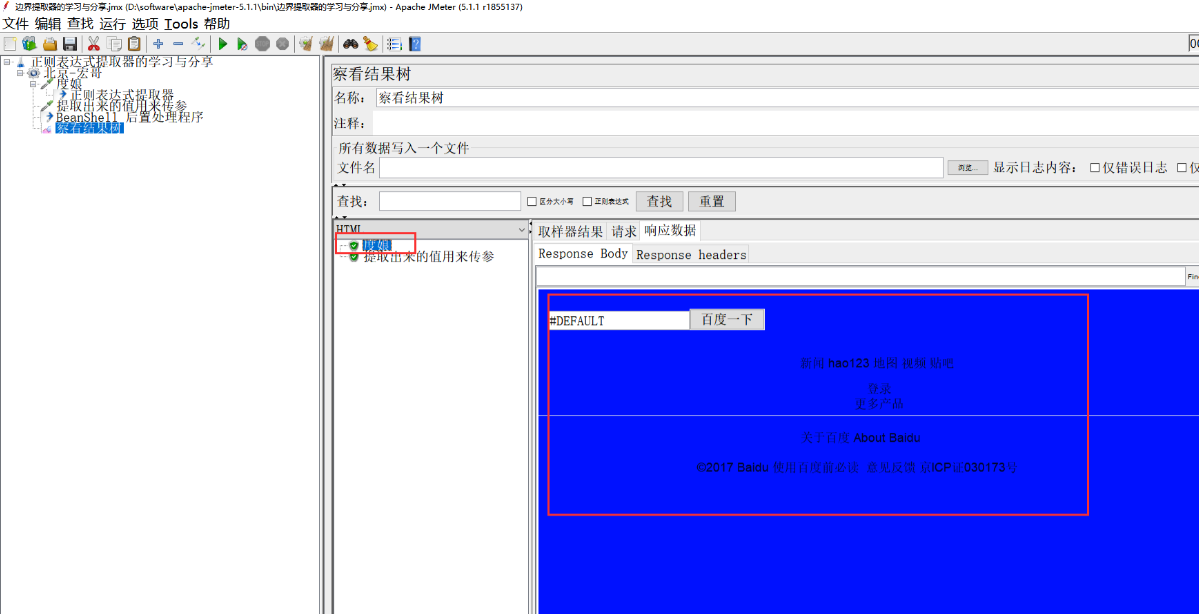The width and height of the screenshot is (1199, 614).
Task: Reset search with the yellow broom icon
Action: coord(371,44)
